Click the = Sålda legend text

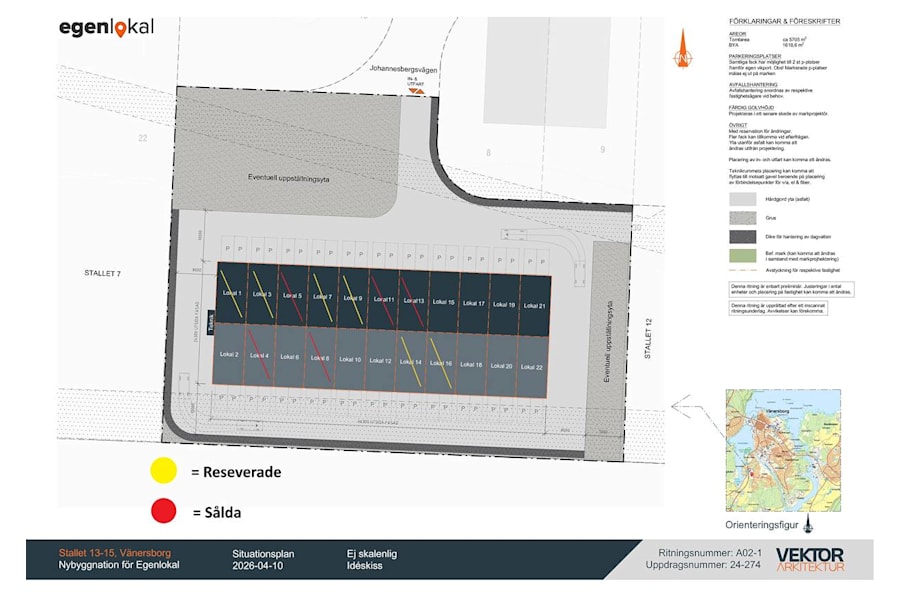click(217, 512)
